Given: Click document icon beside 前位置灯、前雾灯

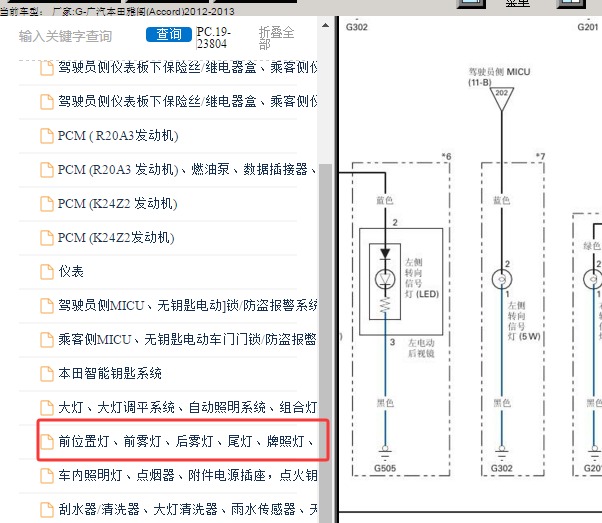Looking at the screenshot, I should click(47, 442).
